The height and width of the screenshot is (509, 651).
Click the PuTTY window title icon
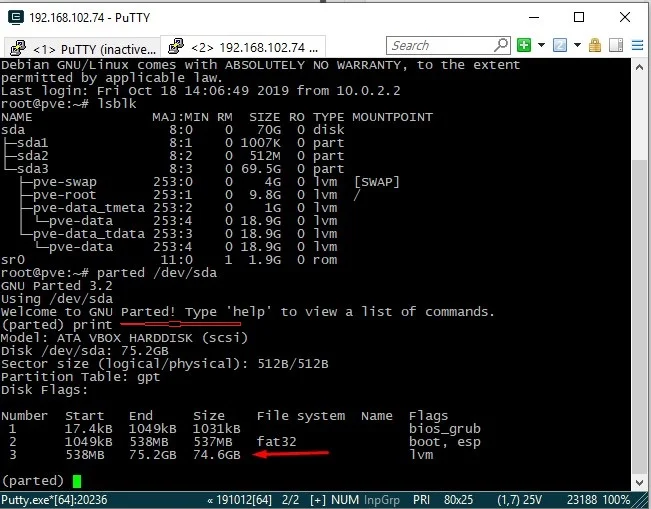pos(15,17)
